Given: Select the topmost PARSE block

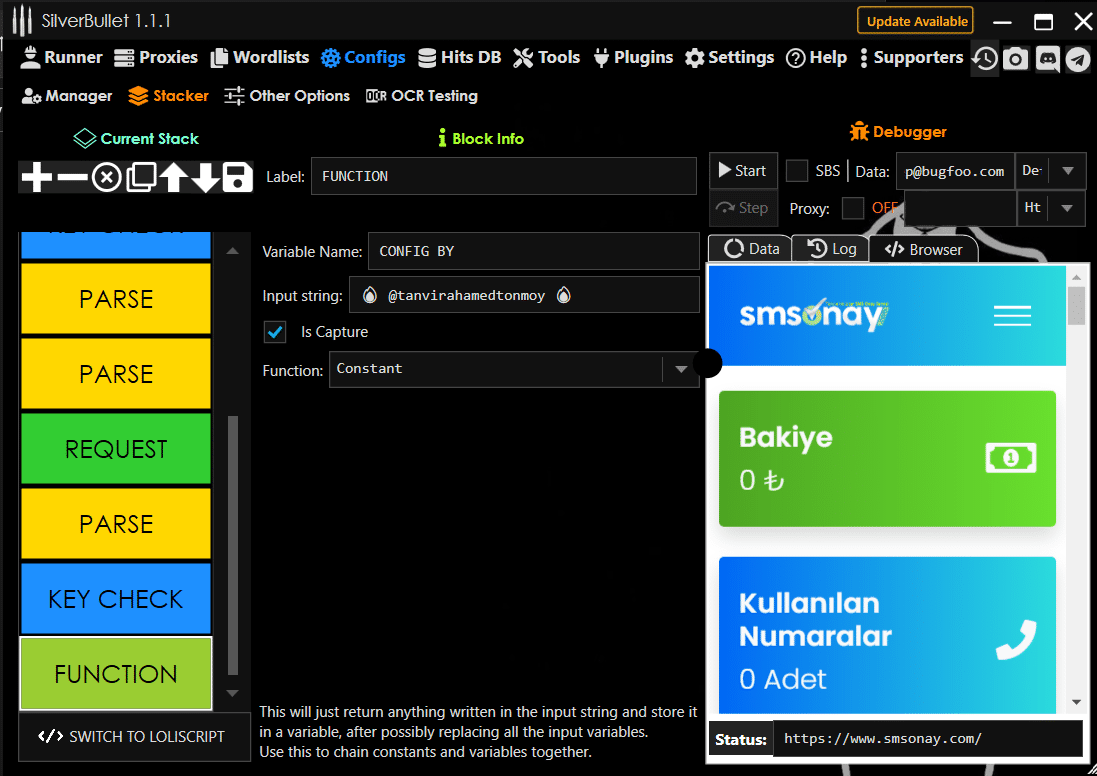Looking at the screenshot, I should [x=116, y=299].
